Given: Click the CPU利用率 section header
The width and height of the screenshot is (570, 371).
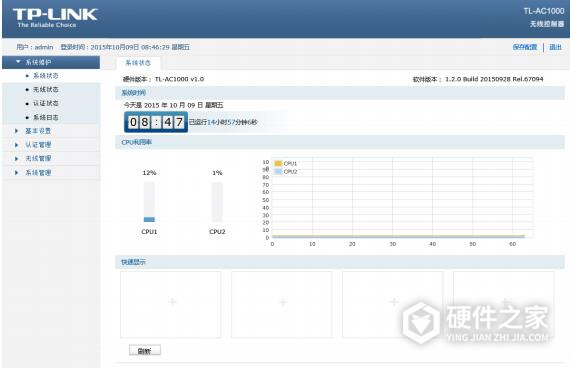Looking at the screenshot, I should 340,142.
